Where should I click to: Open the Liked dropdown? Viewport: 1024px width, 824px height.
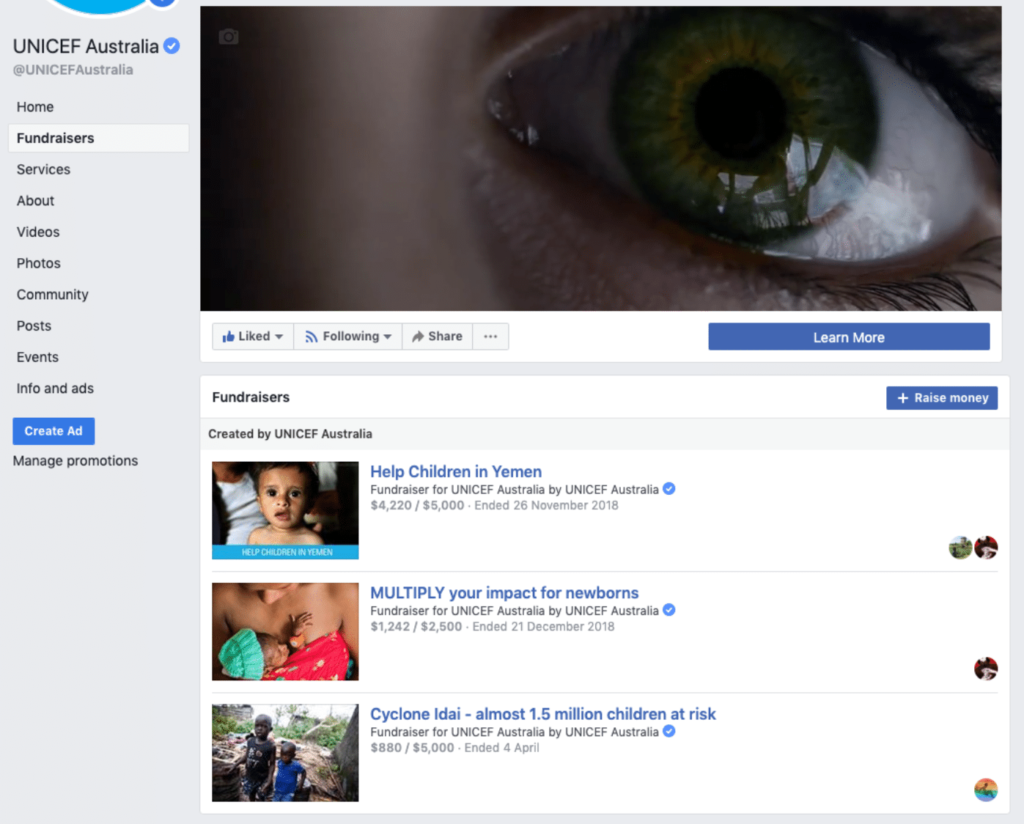click(253, 336)
